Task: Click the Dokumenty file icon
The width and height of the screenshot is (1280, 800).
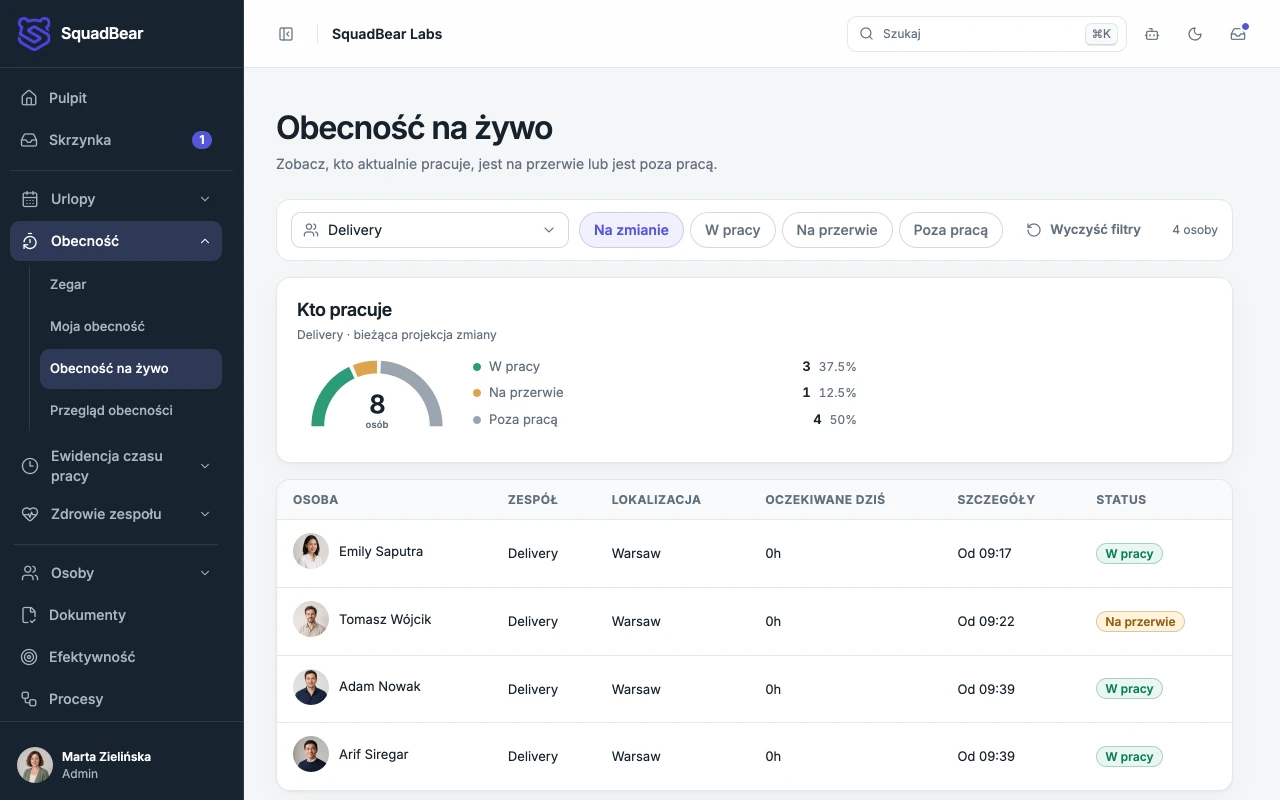Action: click(29, 615)
